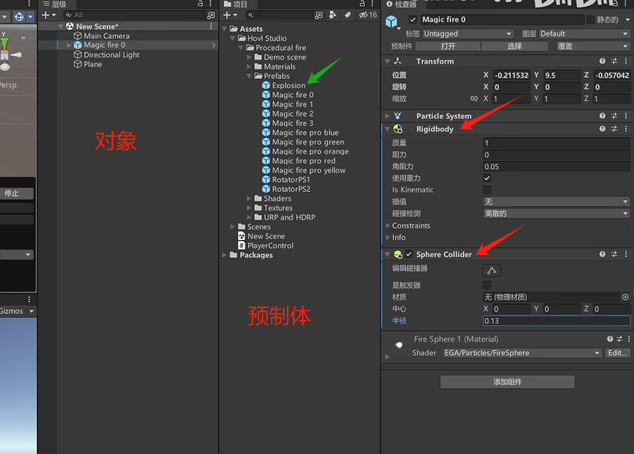The image size is (634, 454).
Task: Open the project panel create plus dropdown
Action: click(230, 15)
